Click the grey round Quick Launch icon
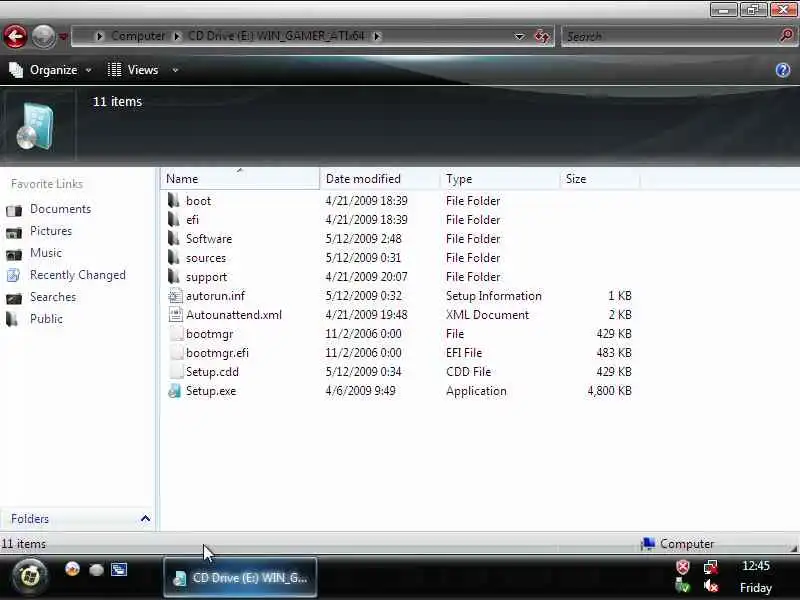The height and width of the screenshot is (600, 800). click(96, 570)
